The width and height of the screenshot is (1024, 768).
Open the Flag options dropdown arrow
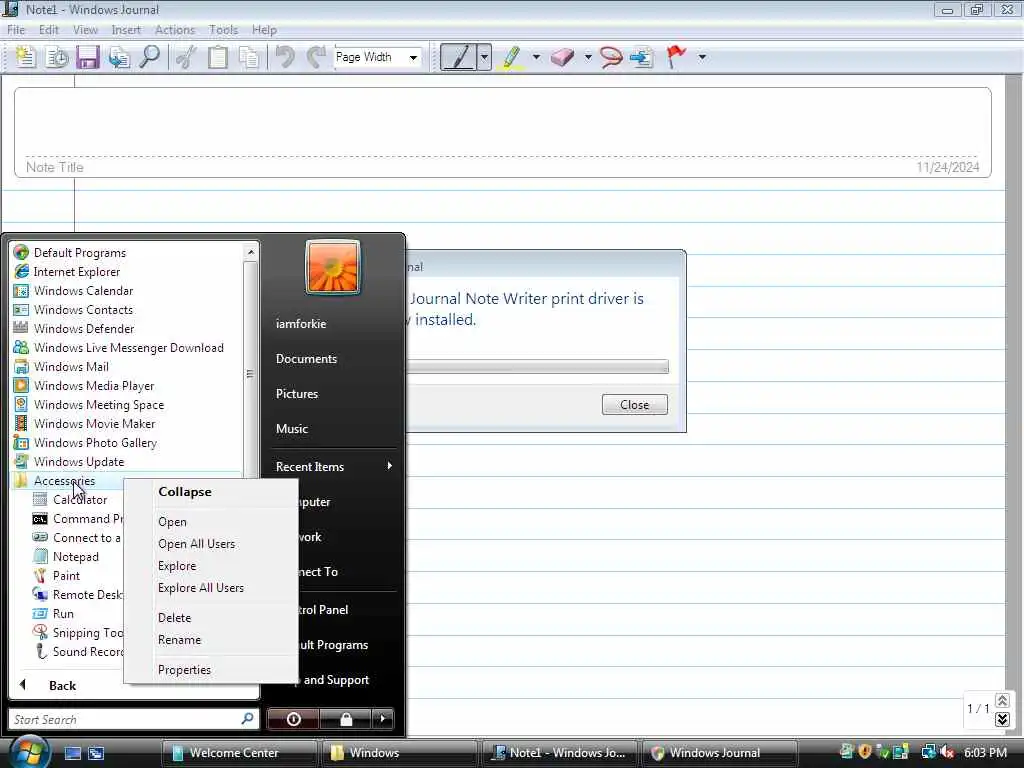[702, 57]
